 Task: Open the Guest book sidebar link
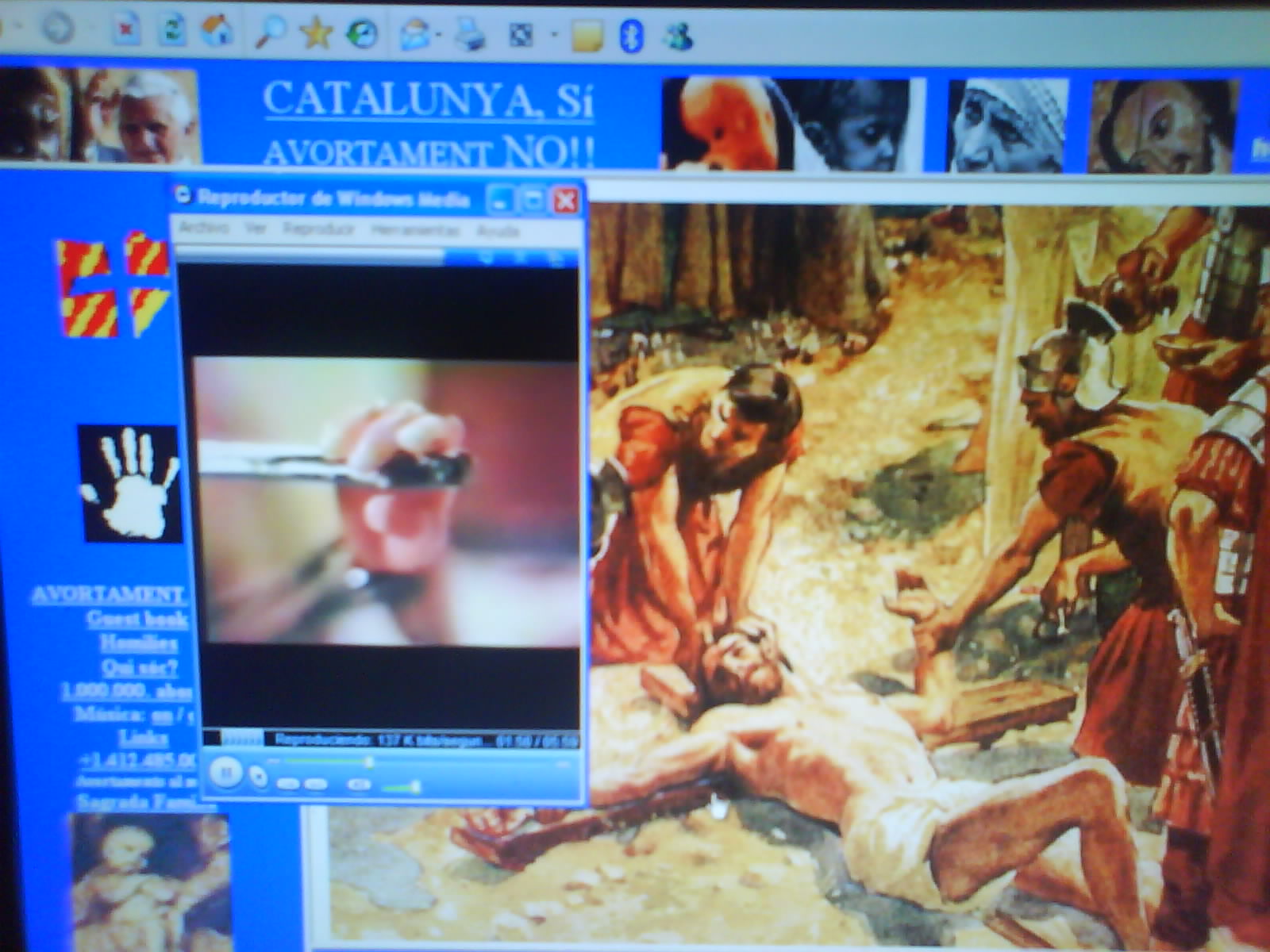pyautogui.click(x=137, y=619)
